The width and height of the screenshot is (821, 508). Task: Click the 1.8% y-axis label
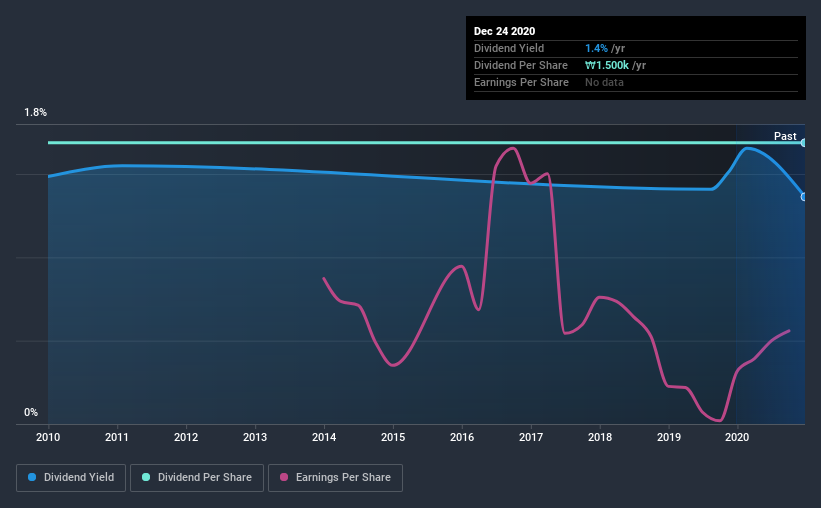click(35, 112)
